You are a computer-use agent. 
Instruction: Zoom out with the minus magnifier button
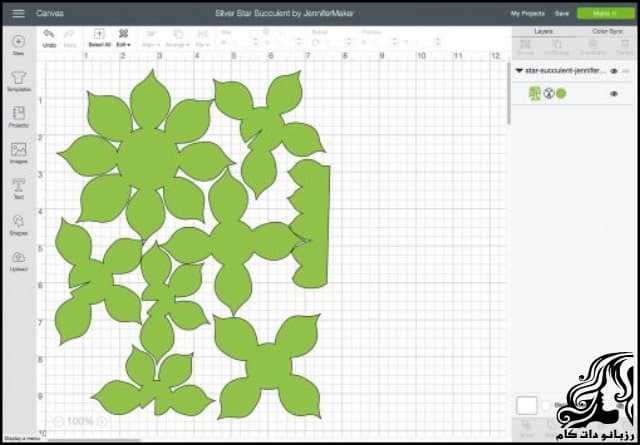[x=59, y=421]
